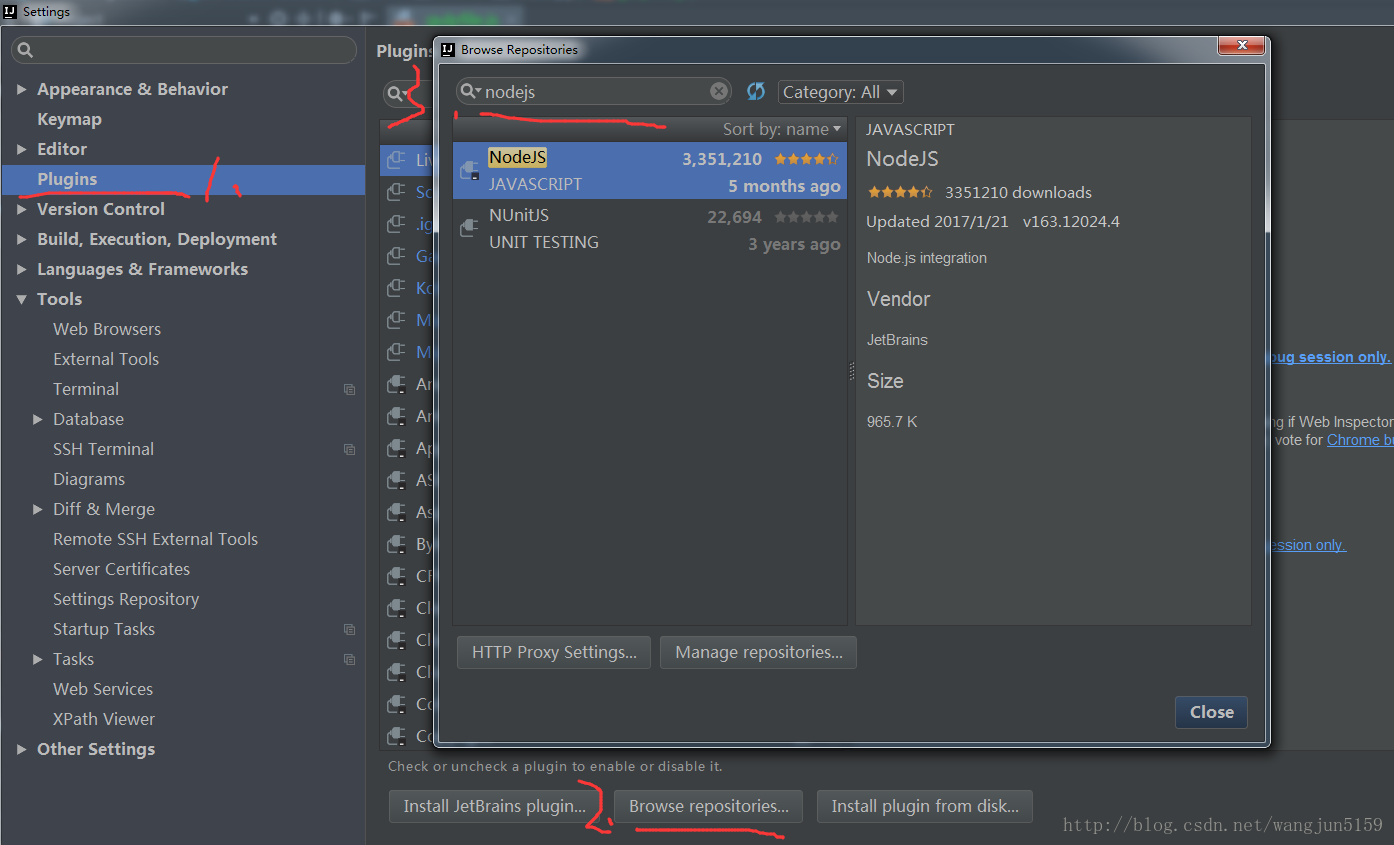Viewport: 1394px width, 845px height.
Task: Click NodeJS star rating in details pane
Action: coord(900,192)
